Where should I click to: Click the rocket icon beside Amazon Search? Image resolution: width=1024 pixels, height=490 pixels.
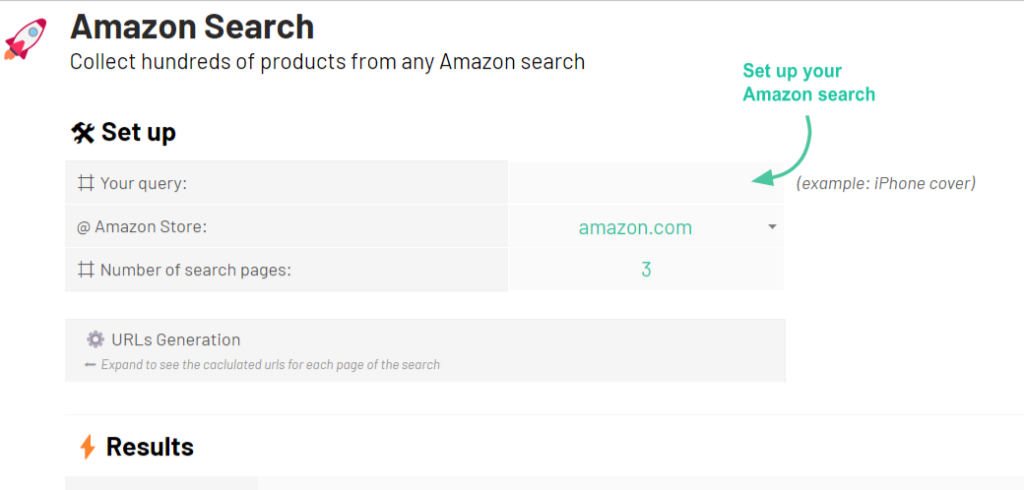pos(25,39)
